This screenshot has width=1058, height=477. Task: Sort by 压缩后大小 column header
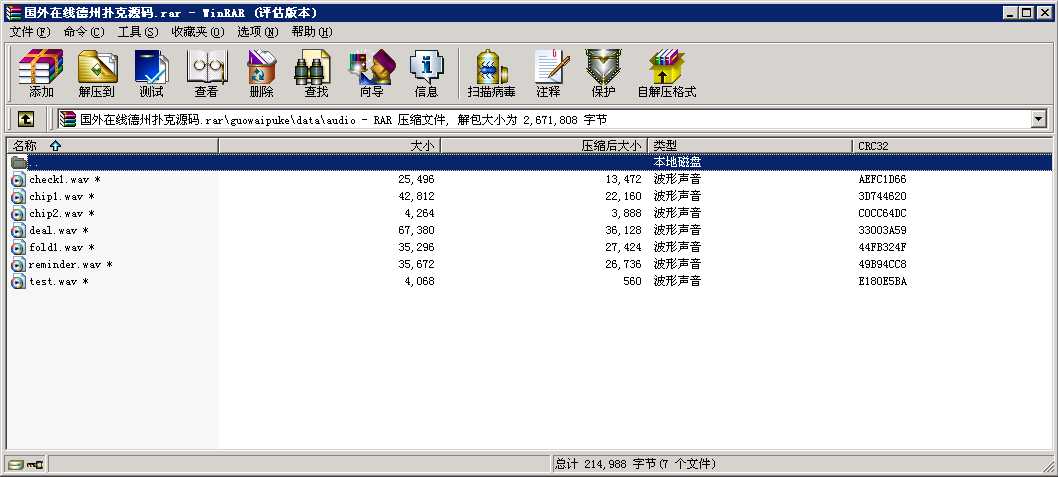pyautogui.click(x=544, y=145)
